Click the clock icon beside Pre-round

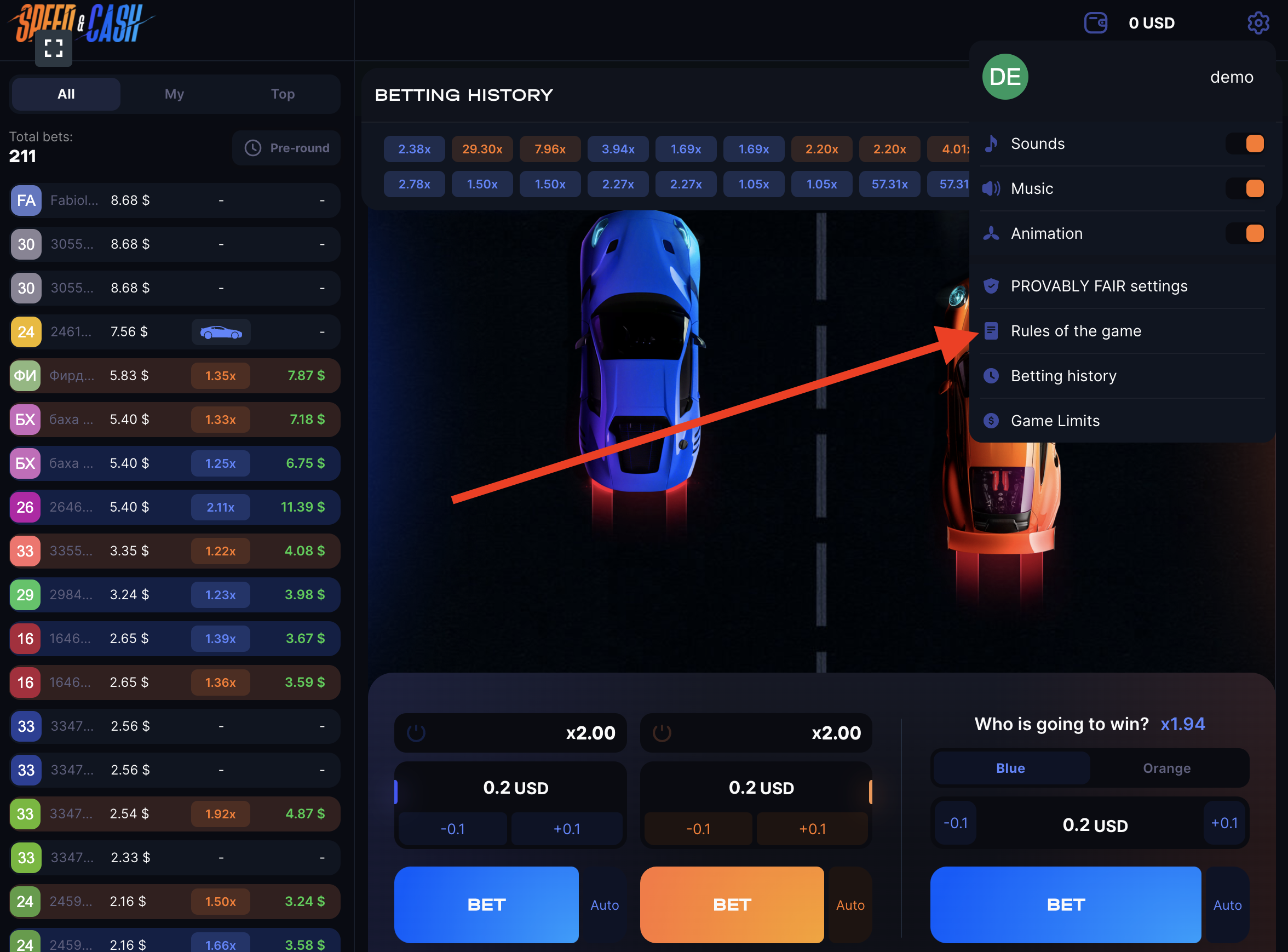point(253,148)
